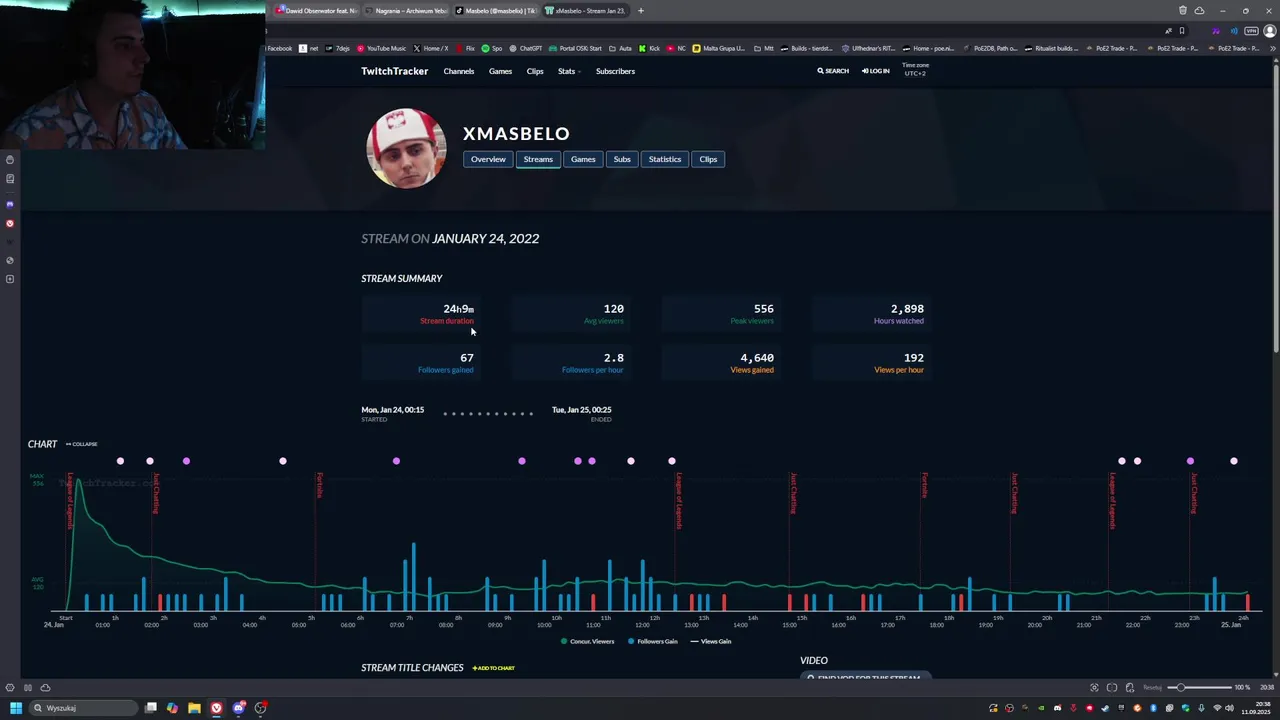Click the 4,640 views gained value
Screen dimensions: 1280x720
(x=757, y=358)
